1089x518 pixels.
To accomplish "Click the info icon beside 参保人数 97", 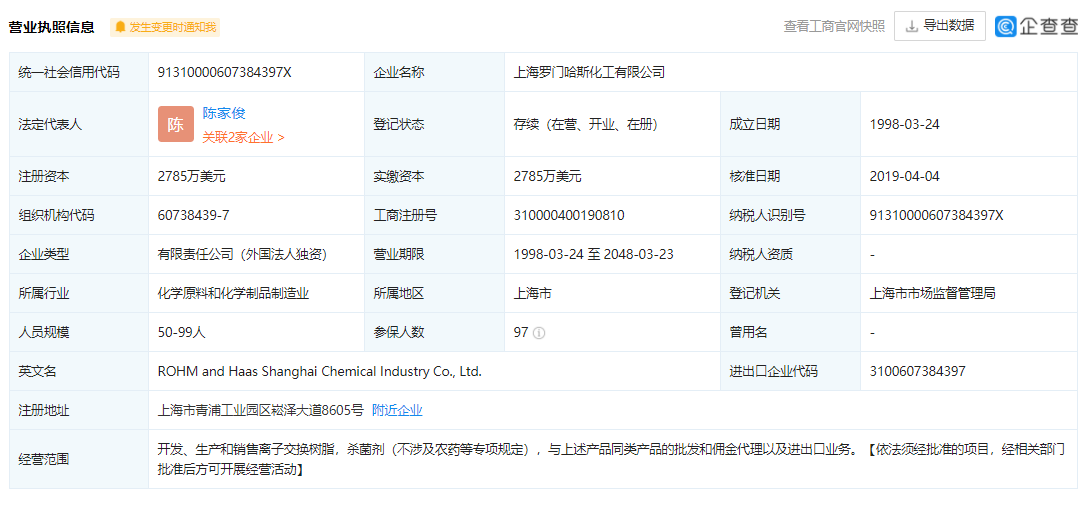I will click(539, 333).
